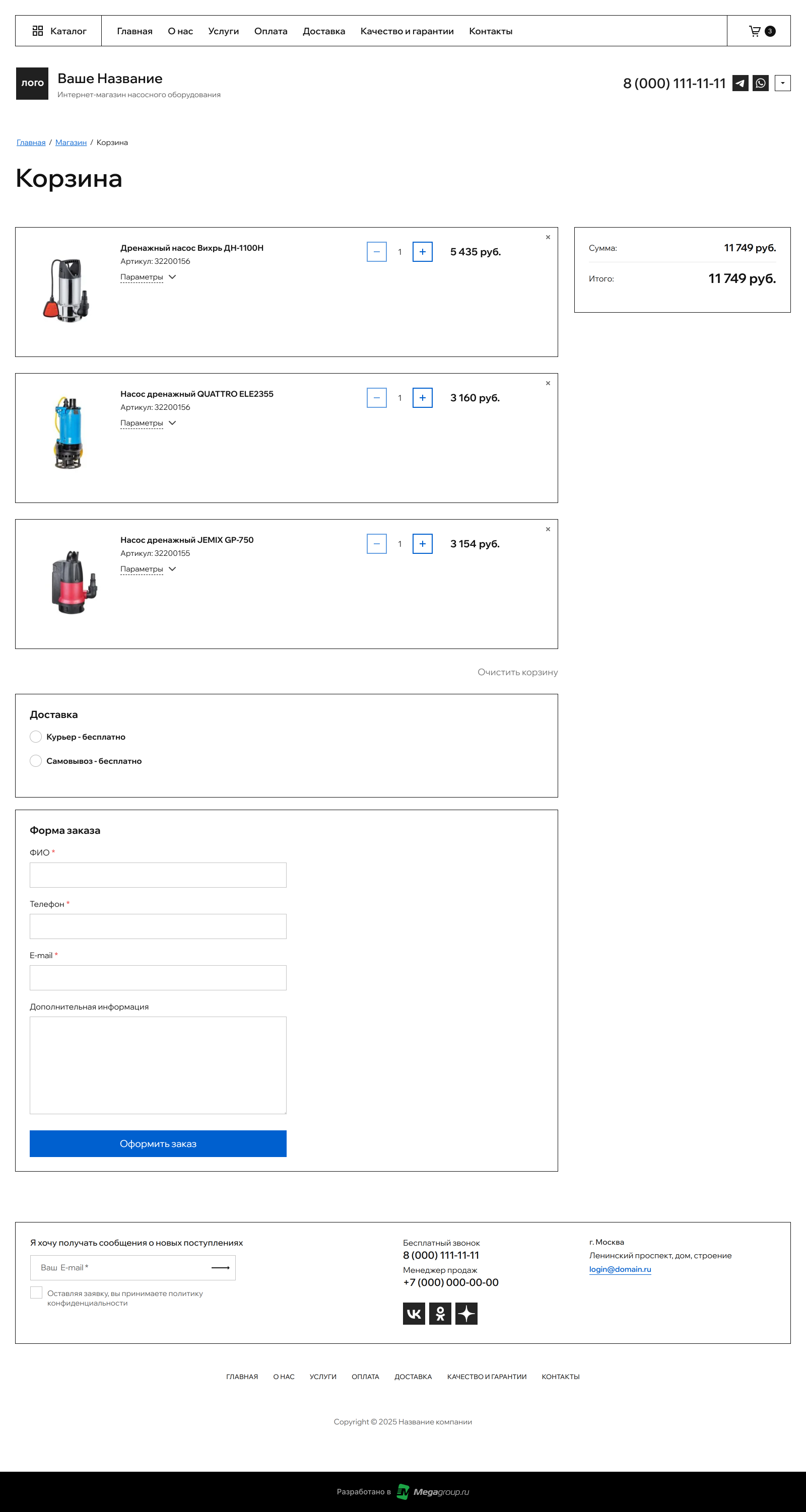Click the ФИО input field

(x=158, y=875)
